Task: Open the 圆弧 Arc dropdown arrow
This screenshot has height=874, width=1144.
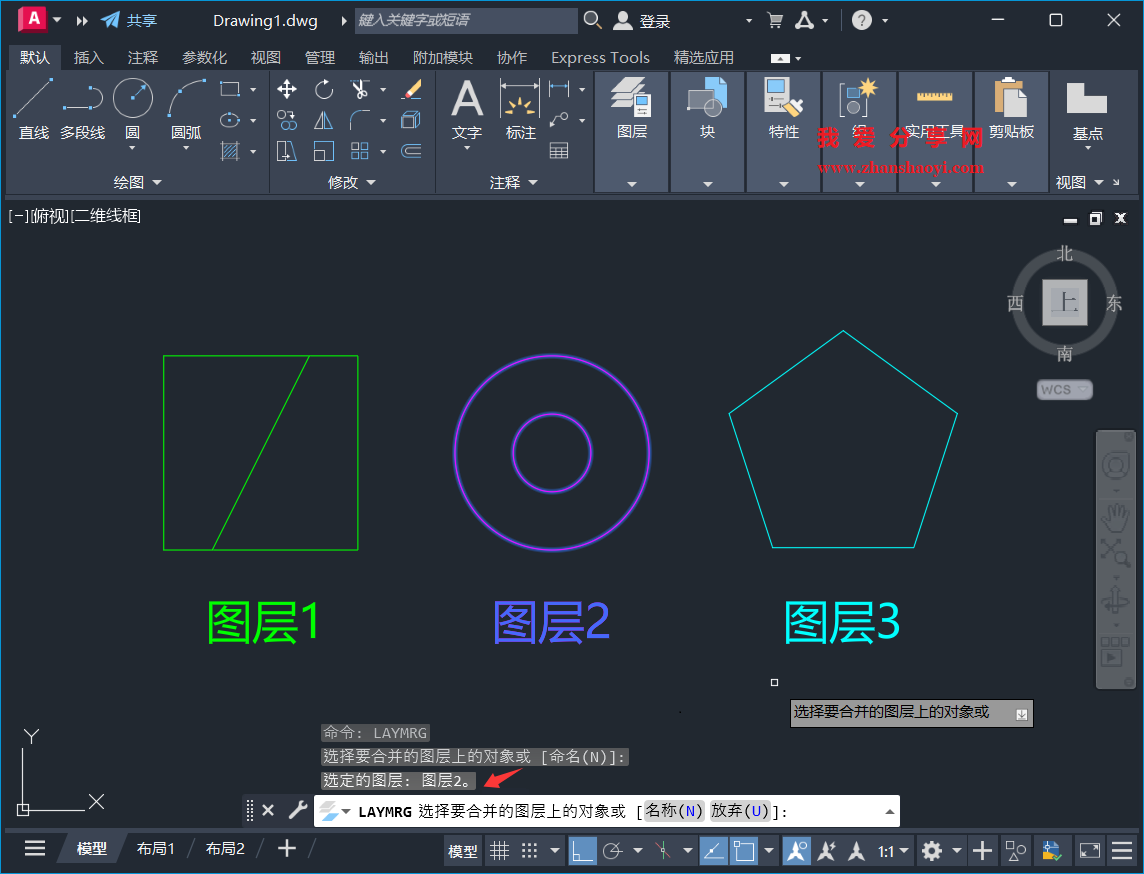Action: coord(186,147)
